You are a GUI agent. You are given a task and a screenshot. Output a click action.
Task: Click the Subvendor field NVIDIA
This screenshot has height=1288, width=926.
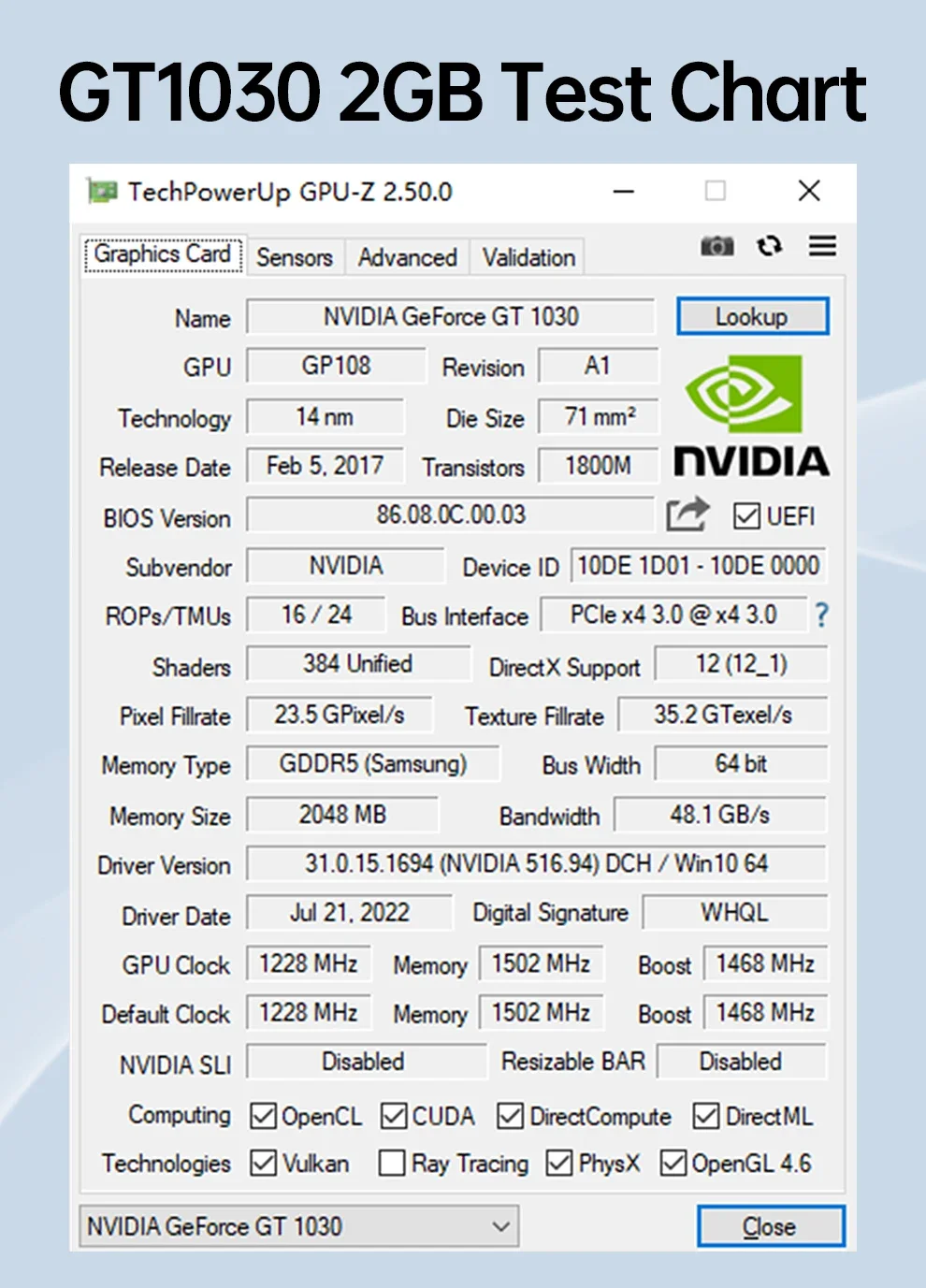(x=345, y=566)
